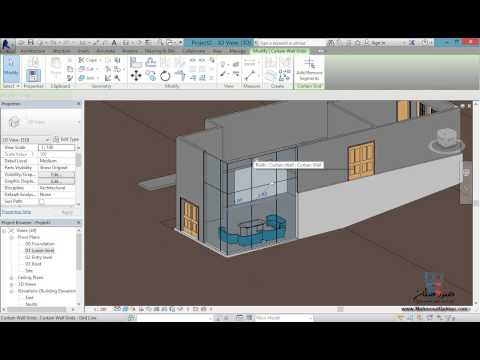480x360 pixels.
Task: Click the ViewCube in the 3D view
Action: point(446,138)
